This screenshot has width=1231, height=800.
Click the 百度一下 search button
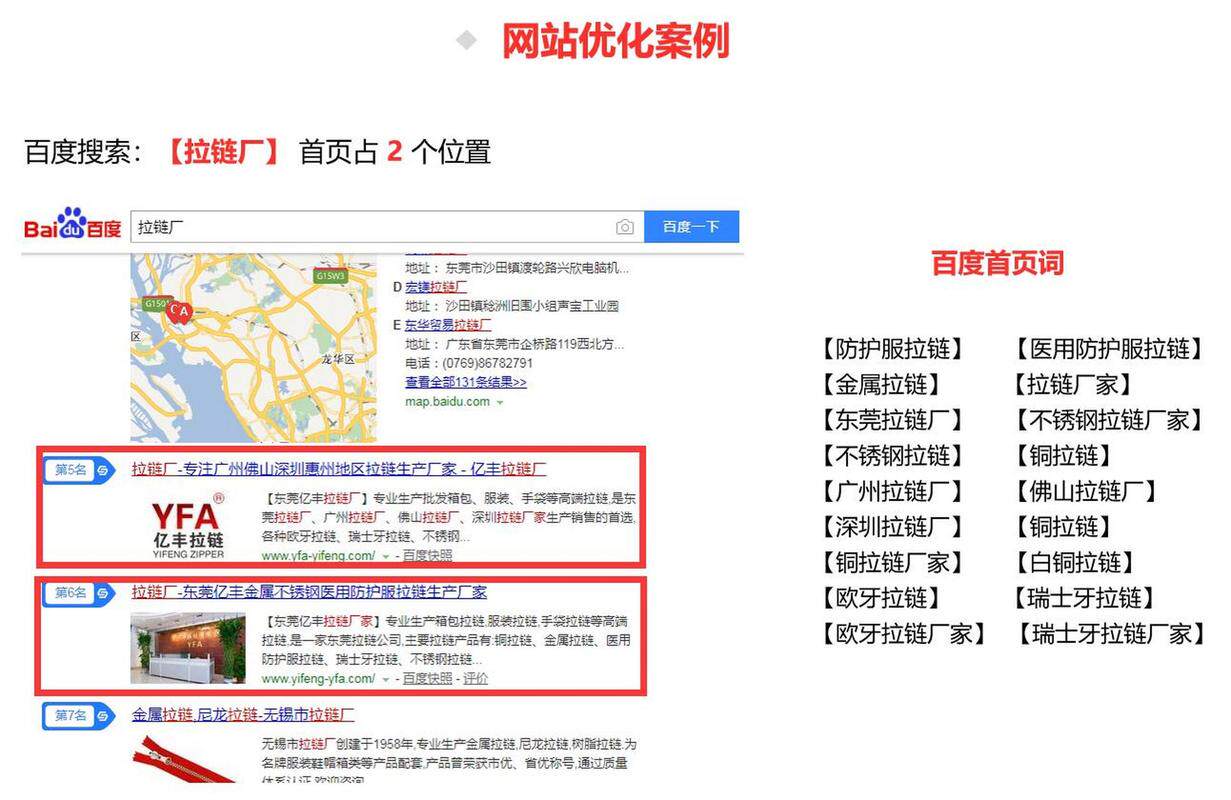[691, 227]
